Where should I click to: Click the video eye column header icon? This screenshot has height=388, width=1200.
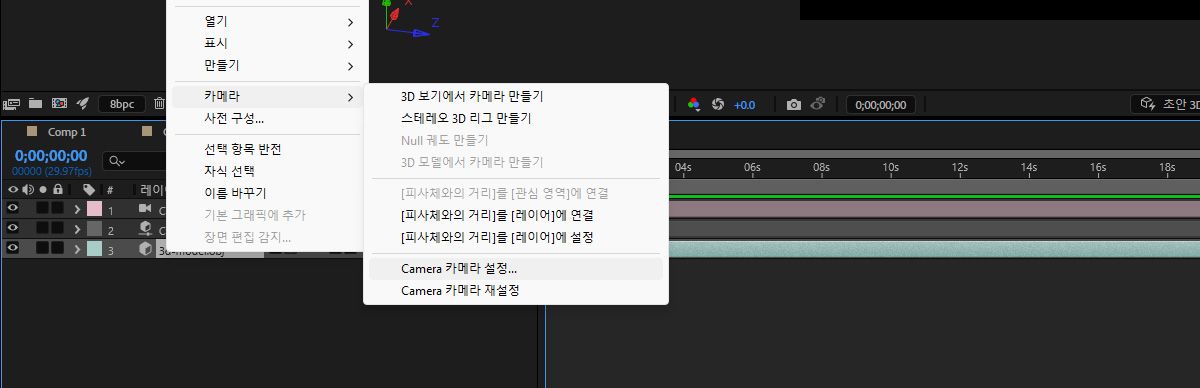pyautogui.click(x=13, y=189)
